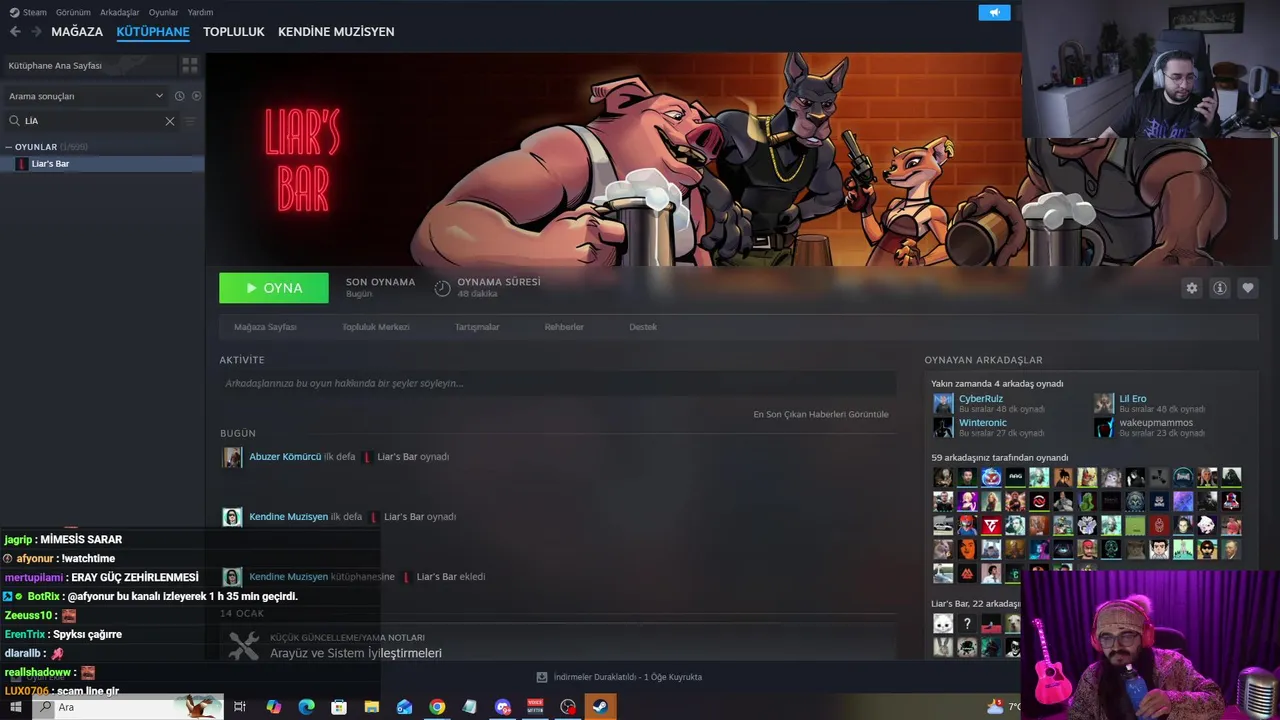Go forward with the right navigation arrow
Screen dimensions: 1280x720
tap(36, 32)
